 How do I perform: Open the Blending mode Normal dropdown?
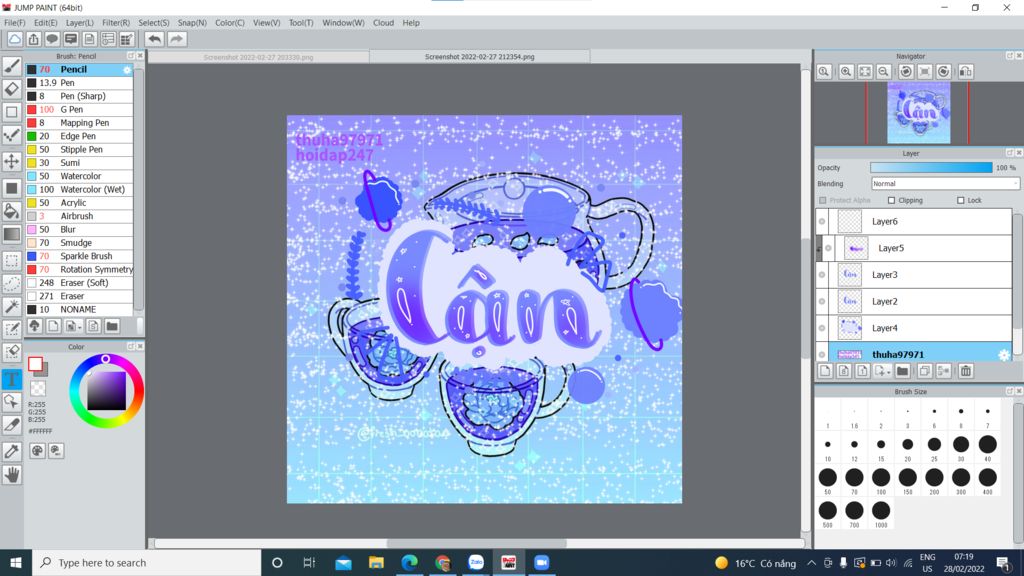(945, 184)
